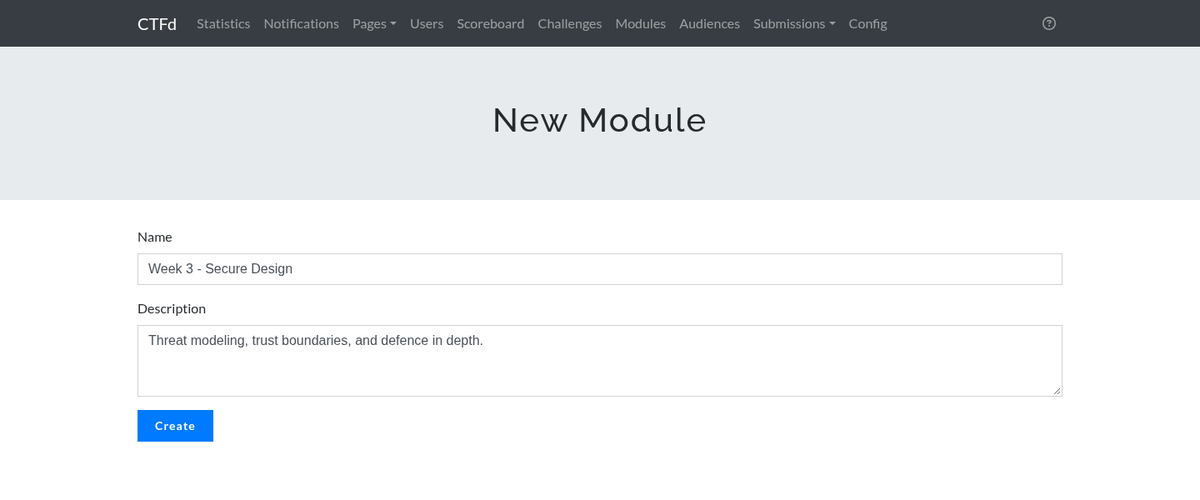Go to the Challenges page

pos(570,23)
